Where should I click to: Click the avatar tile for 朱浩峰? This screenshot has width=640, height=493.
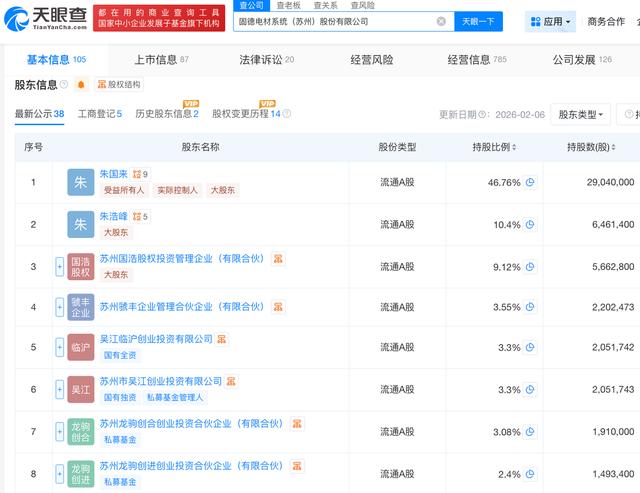coord(81,224)
